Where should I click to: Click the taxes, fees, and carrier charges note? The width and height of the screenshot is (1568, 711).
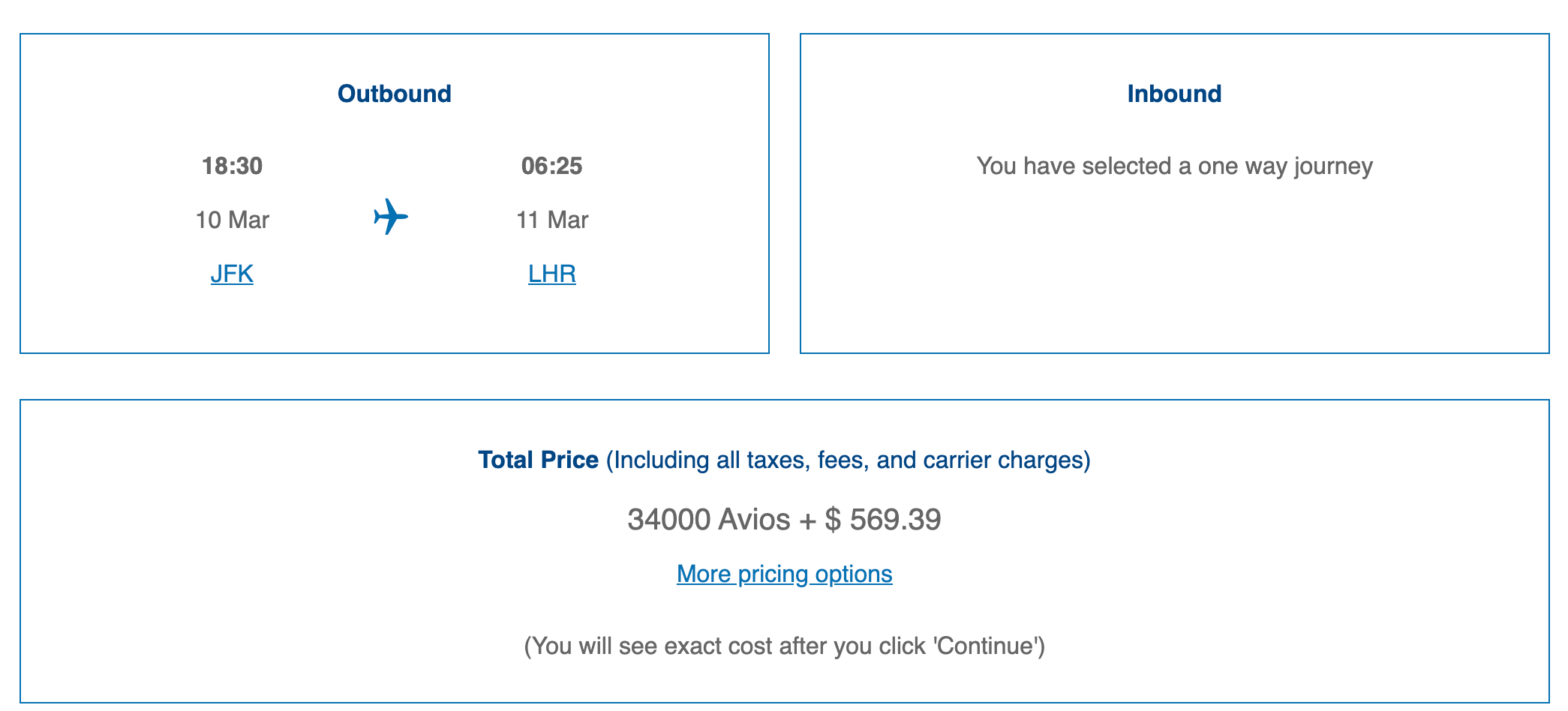pos(848,460)
